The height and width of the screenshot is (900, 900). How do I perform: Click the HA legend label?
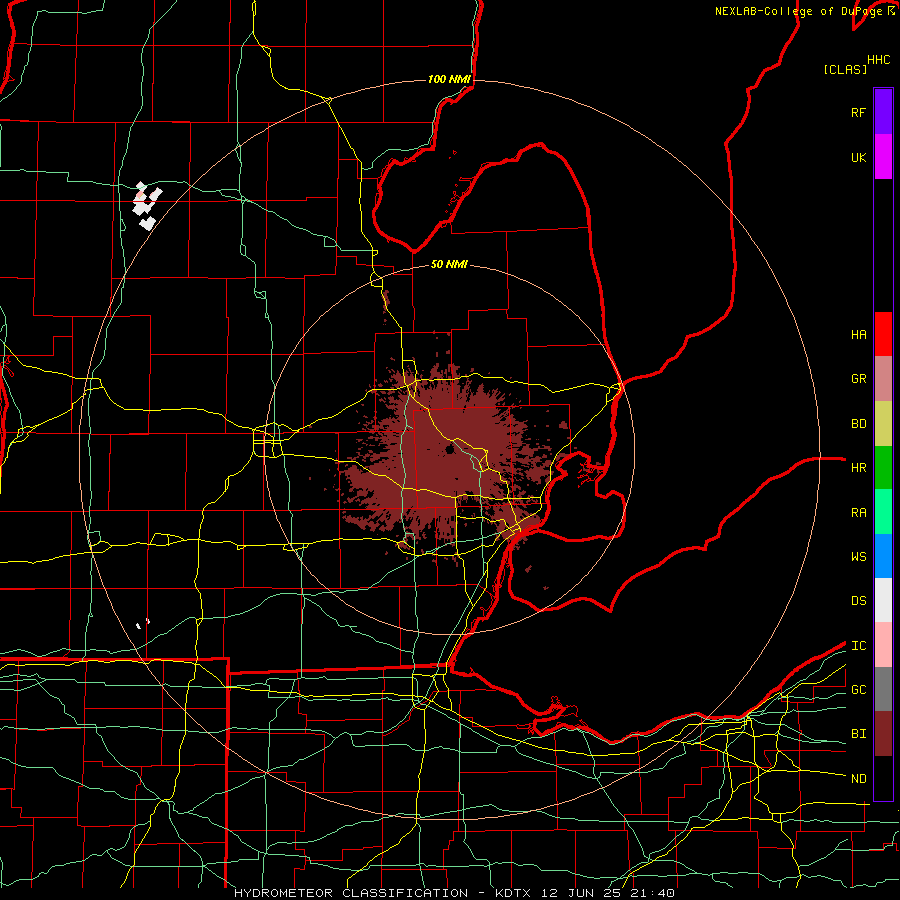[x=858, y=335]
